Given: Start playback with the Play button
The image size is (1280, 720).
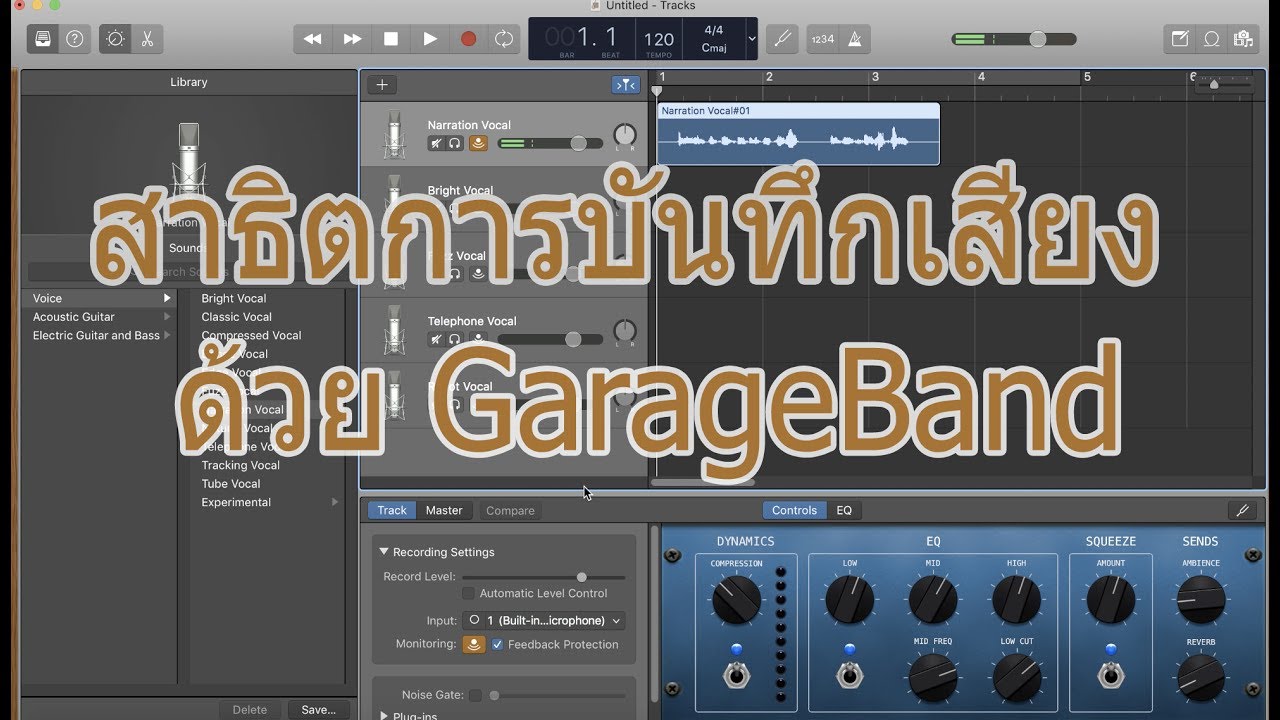Looking at the screenshot, I should 430,39.
